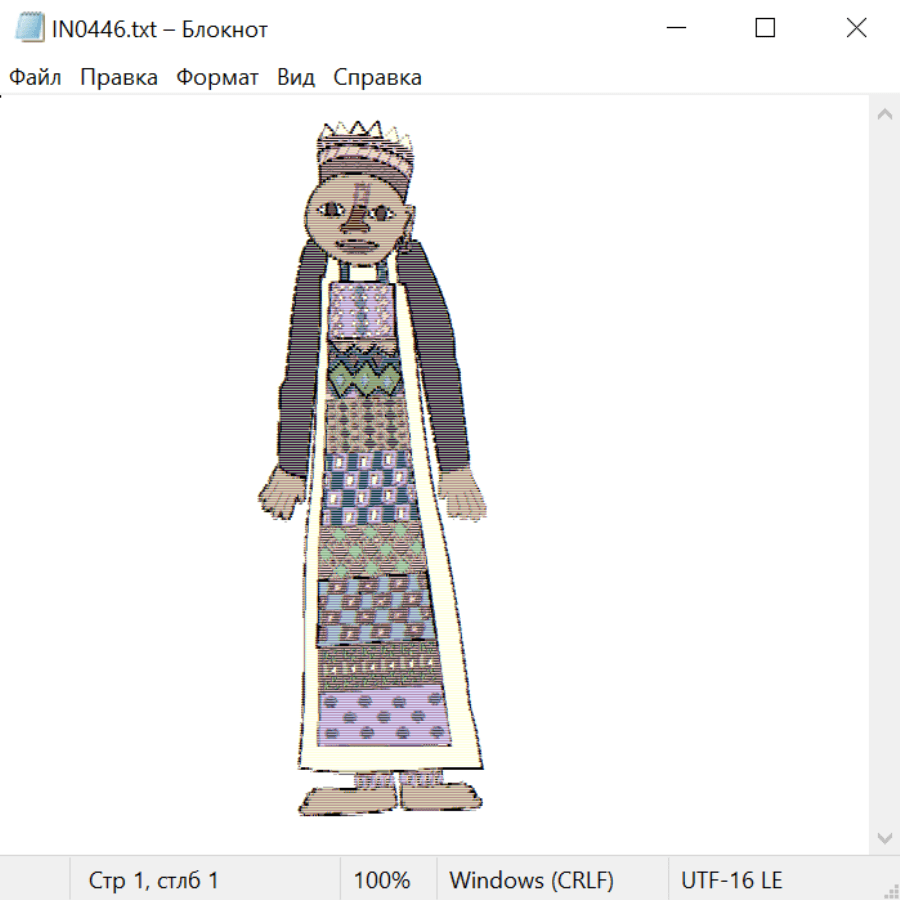
Task: Maximize the Блокнот window
Action: coord(765,29)
